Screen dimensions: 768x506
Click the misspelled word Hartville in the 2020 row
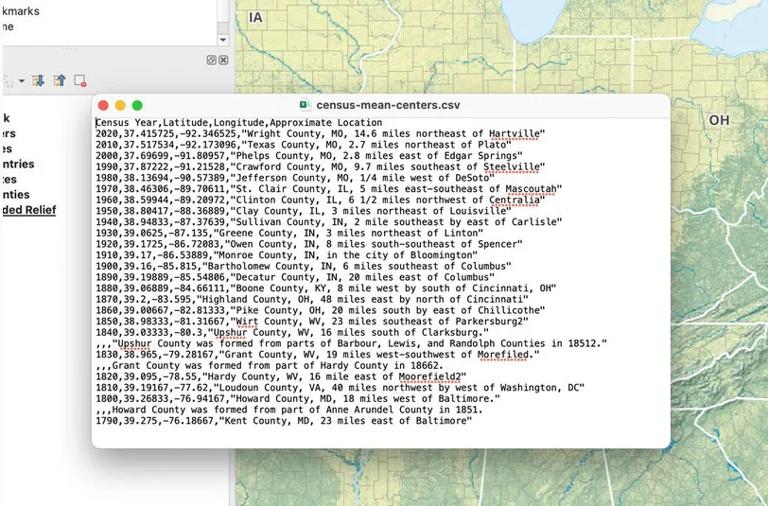[x=514, y=133]
